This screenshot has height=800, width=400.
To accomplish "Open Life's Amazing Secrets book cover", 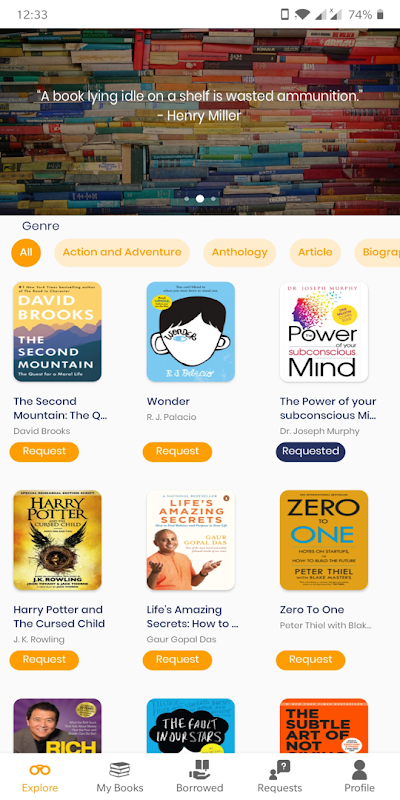I will tap(191, 540).
